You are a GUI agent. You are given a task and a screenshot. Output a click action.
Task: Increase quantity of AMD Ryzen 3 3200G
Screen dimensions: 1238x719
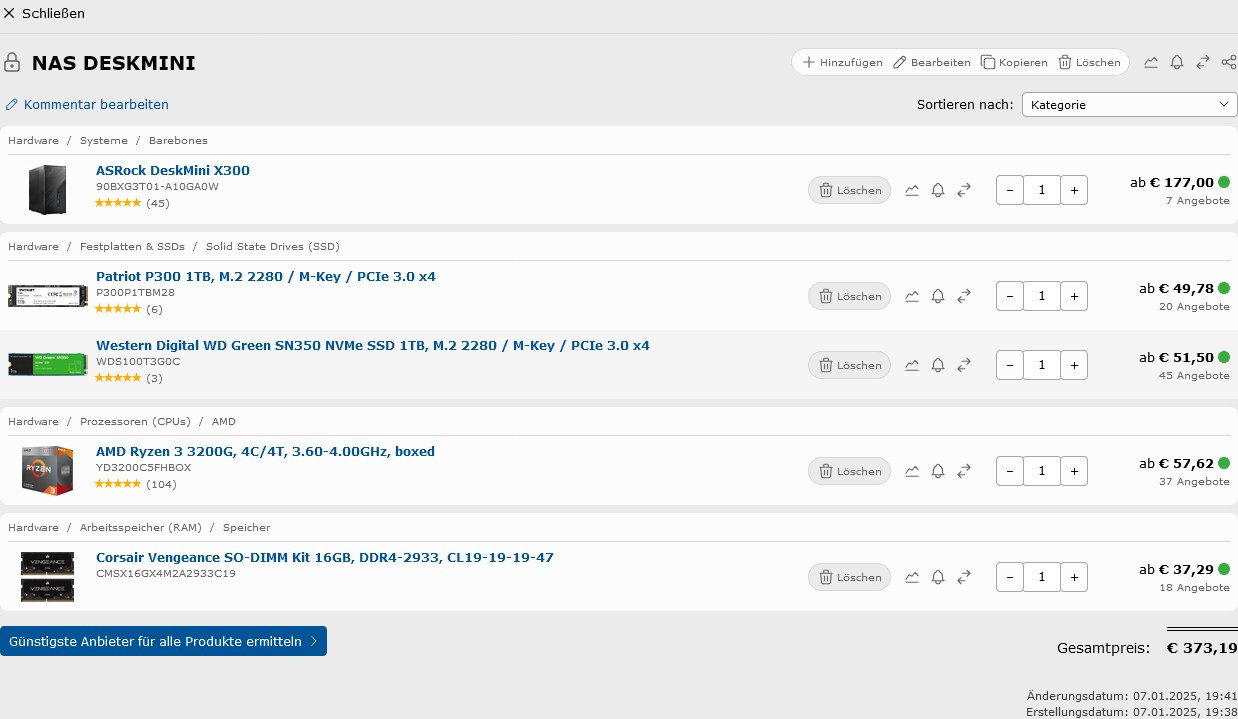click(x=1074, y=471)
